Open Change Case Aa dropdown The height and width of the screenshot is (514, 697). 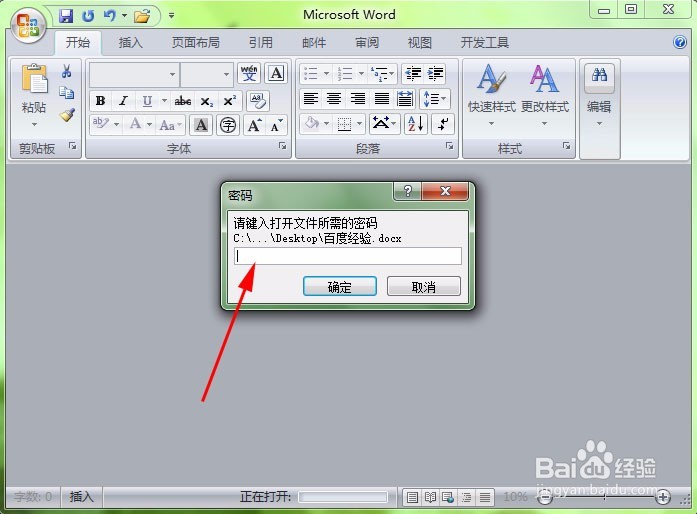click(x=171, y=125)
